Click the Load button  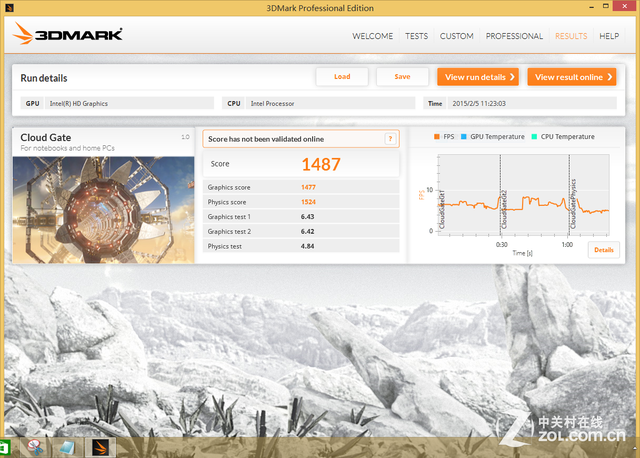(x=342, y=77)
